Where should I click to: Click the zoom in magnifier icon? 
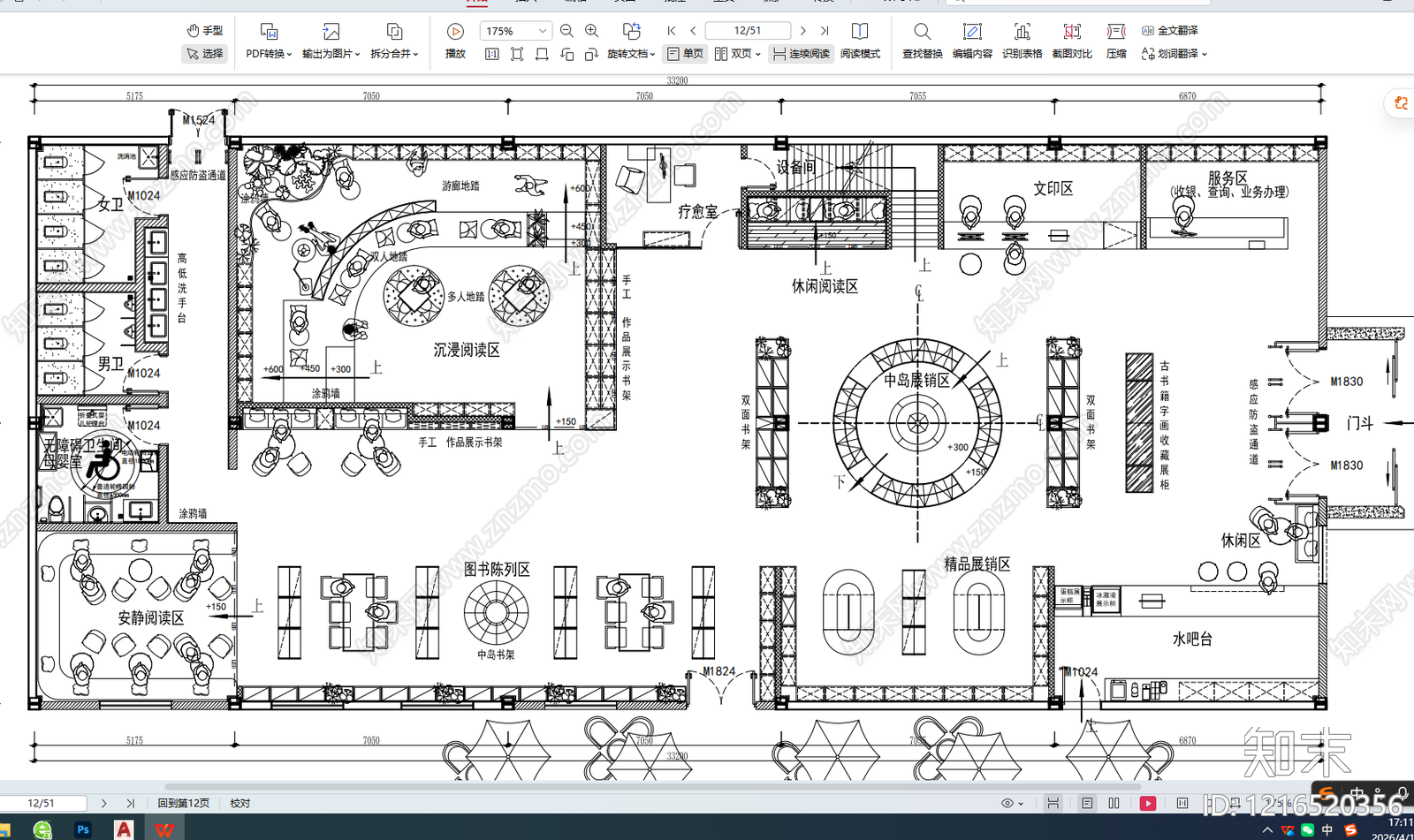tap(592, 31)
